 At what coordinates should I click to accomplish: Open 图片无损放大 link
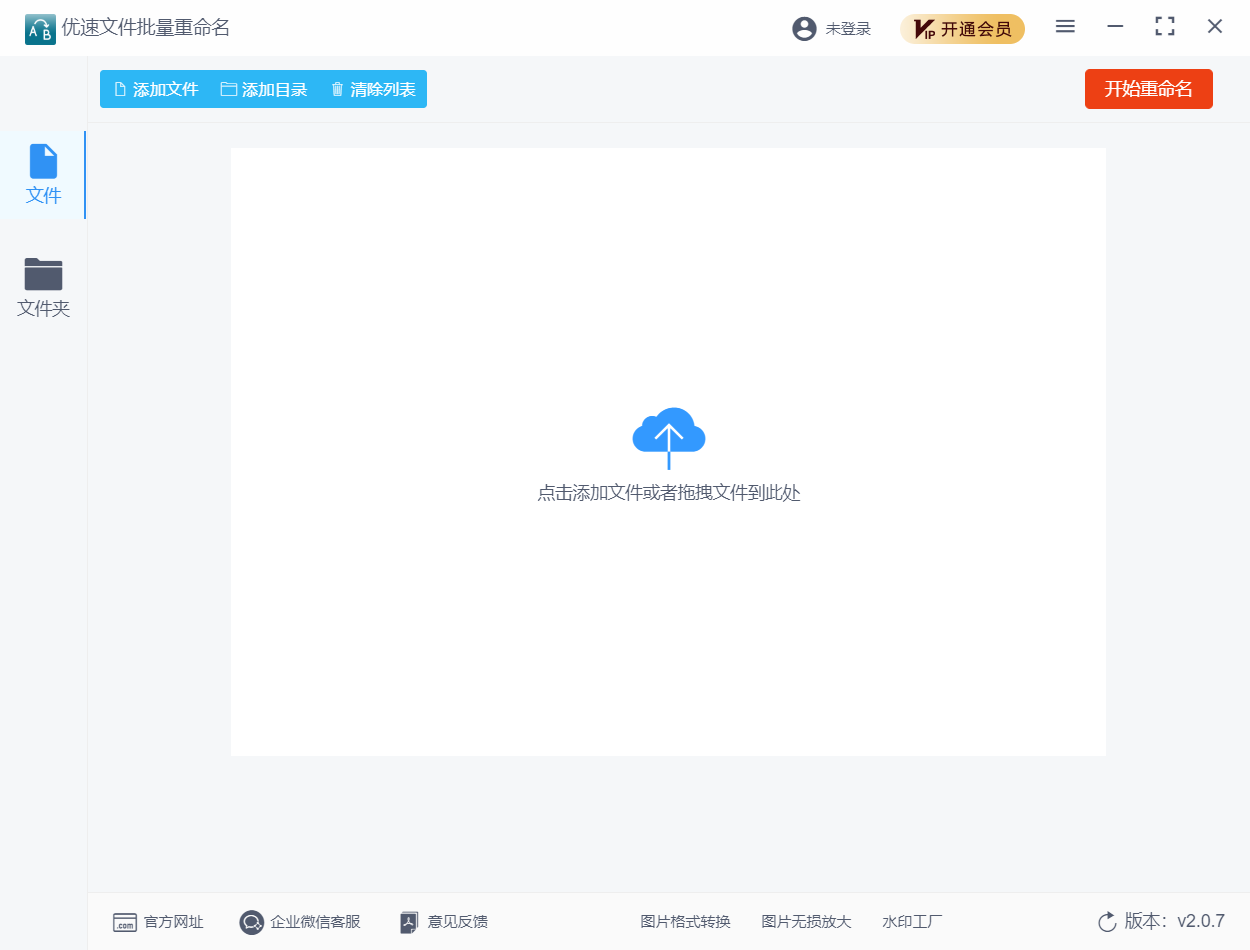[806, 922]
